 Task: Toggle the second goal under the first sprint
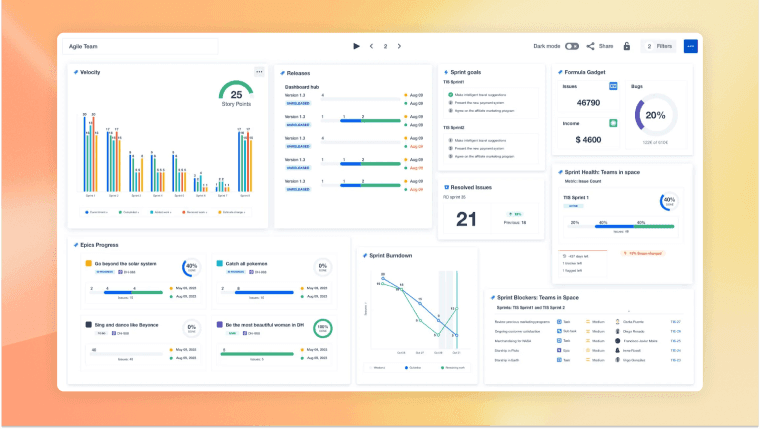point(450,103)
